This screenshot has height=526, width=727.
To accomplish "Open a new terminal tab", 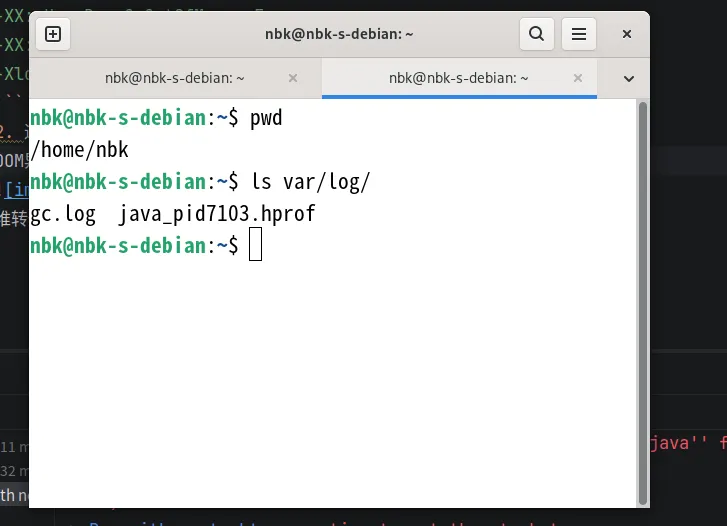I will tap(53, 34).
